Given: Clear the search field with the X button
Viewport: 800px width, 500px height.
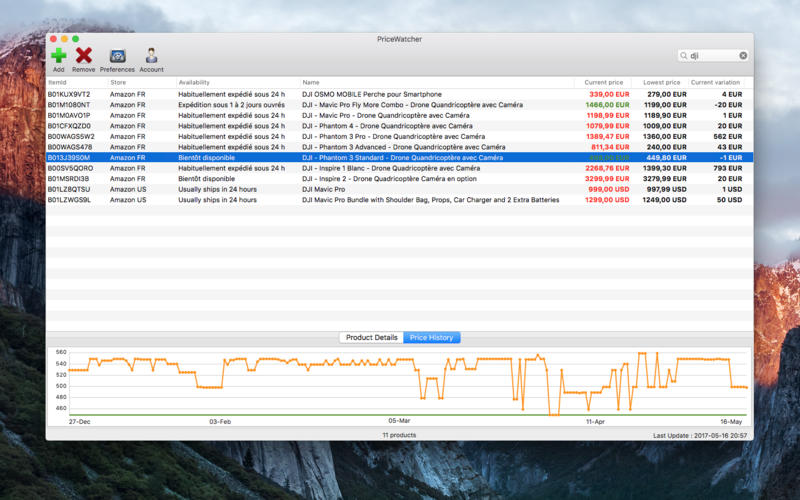Looking at the screenshot, I should click(743, 56).
